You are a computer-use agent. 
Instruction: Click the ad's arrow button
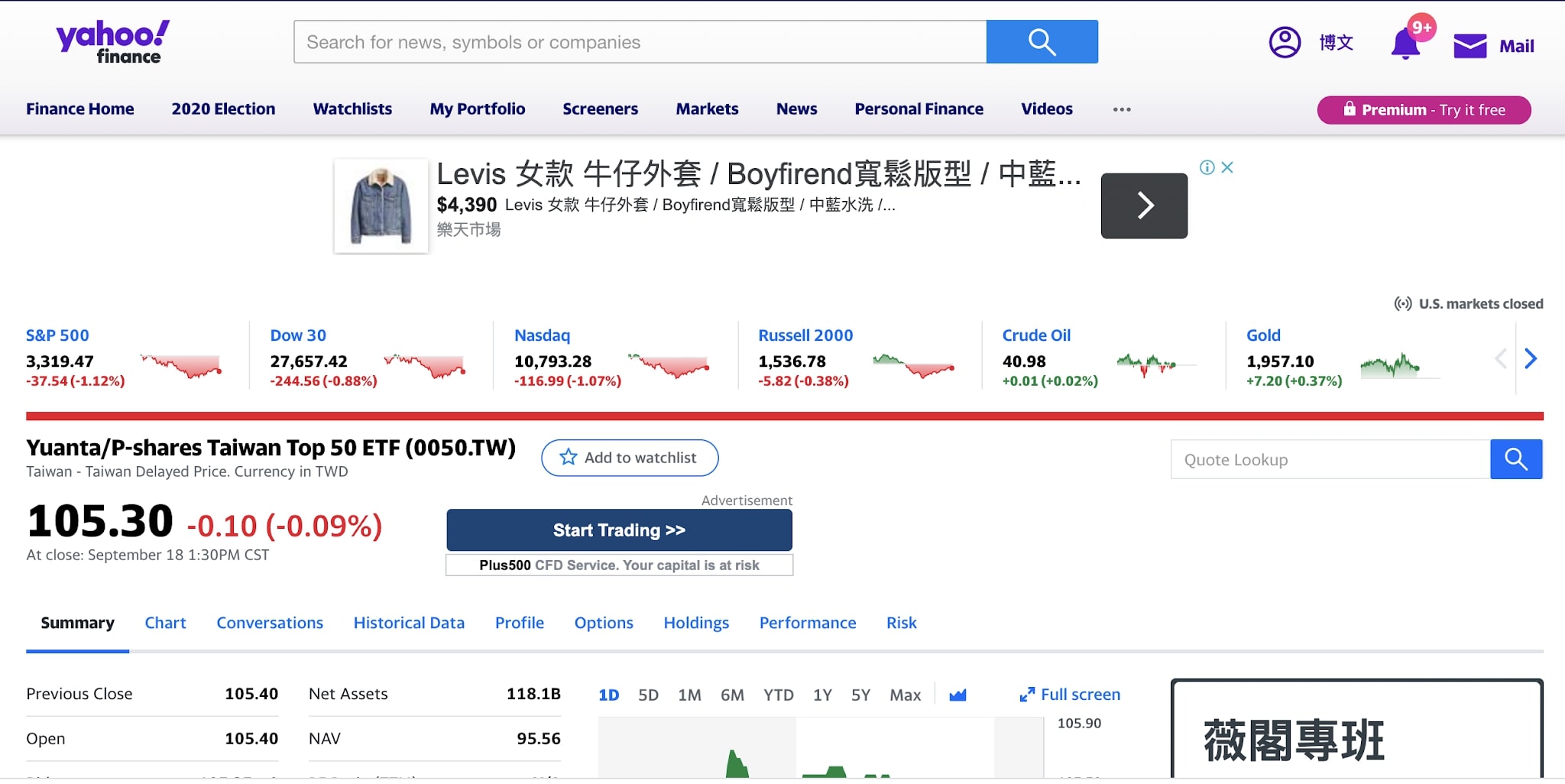point(1144,206)
